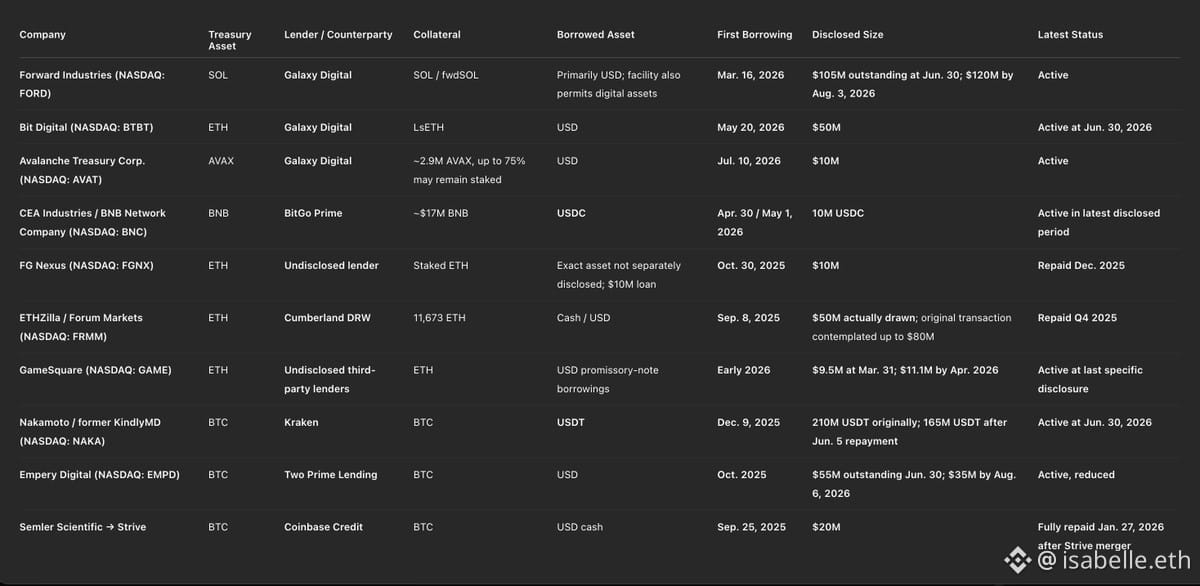Select the Disclosed Size column header

pyautogui.click(x=848, y=35)
